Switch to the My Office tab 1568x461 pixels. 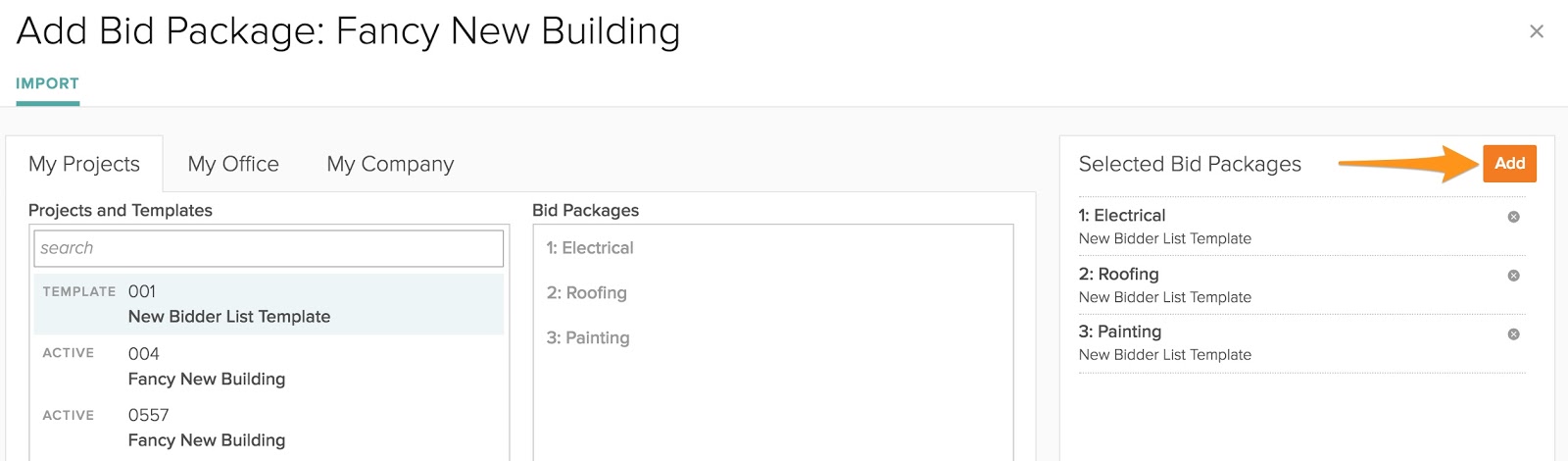pyautogui.click(x=233, y=164)
